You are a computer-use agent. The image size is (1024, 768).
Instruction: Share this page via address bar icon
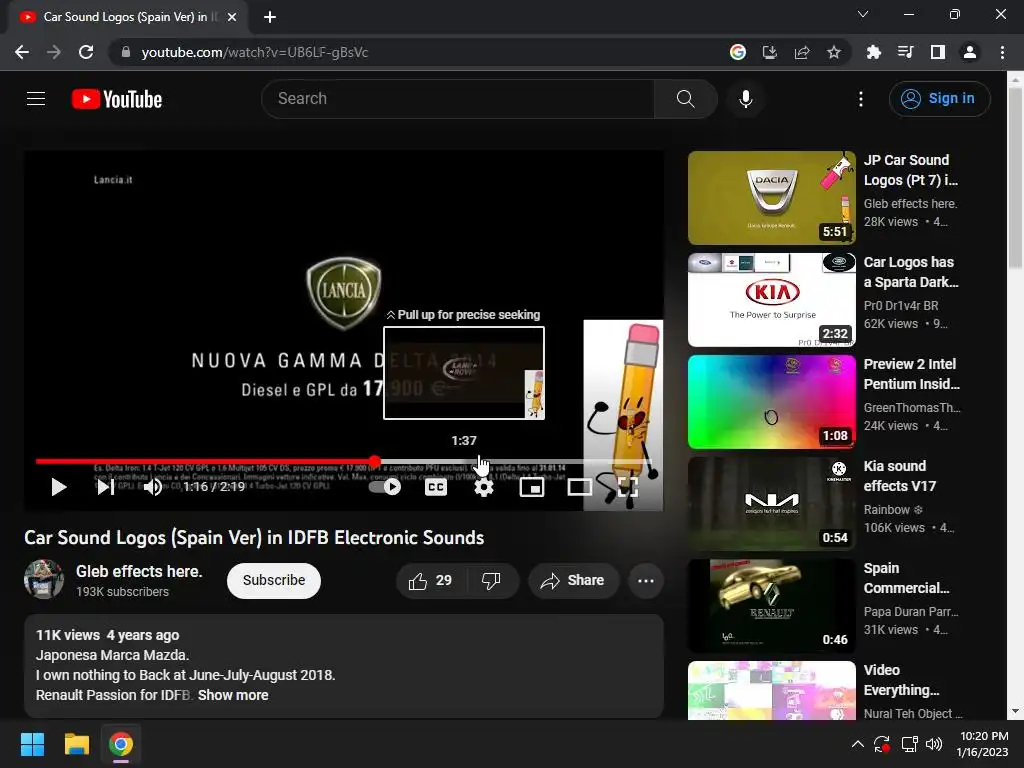pyautogui.click(x=802, y=52)
